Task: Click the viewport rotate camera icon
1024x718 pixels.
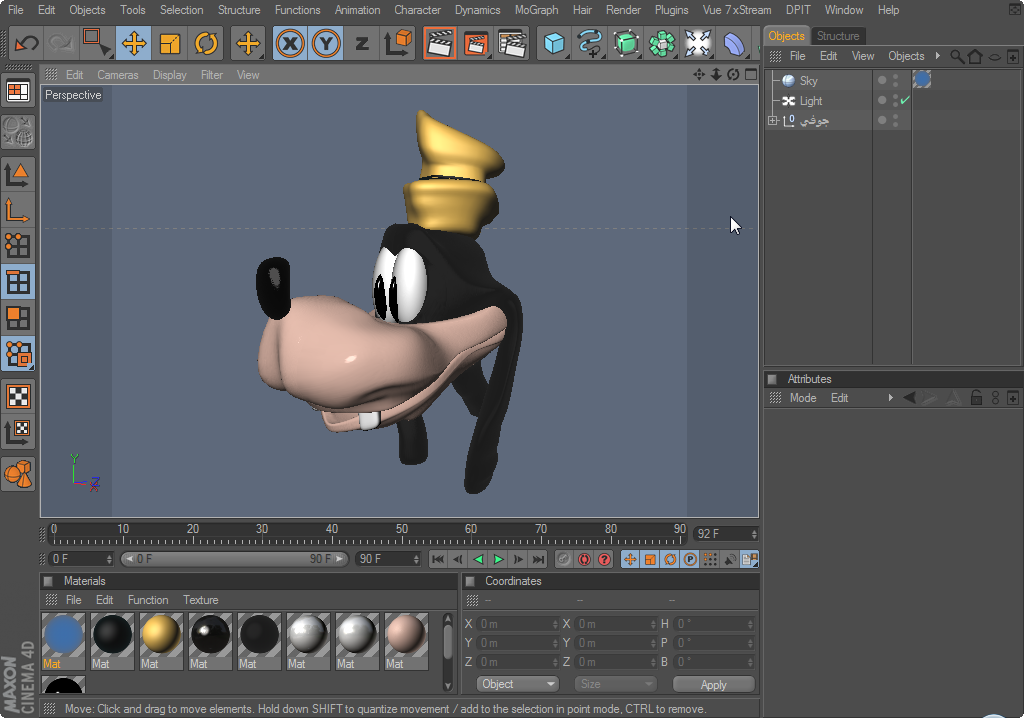Action: (733, 74)
